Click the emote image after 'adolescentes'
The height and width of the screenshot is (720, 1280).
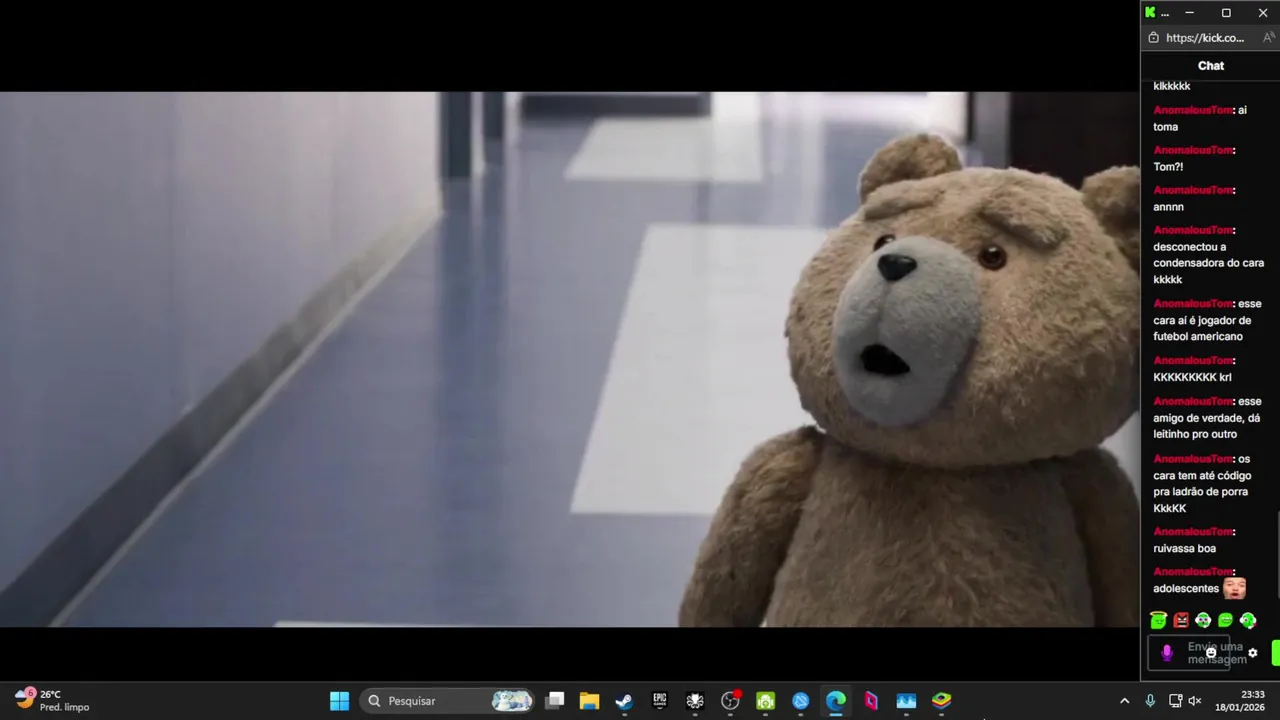coord(1234,587)
